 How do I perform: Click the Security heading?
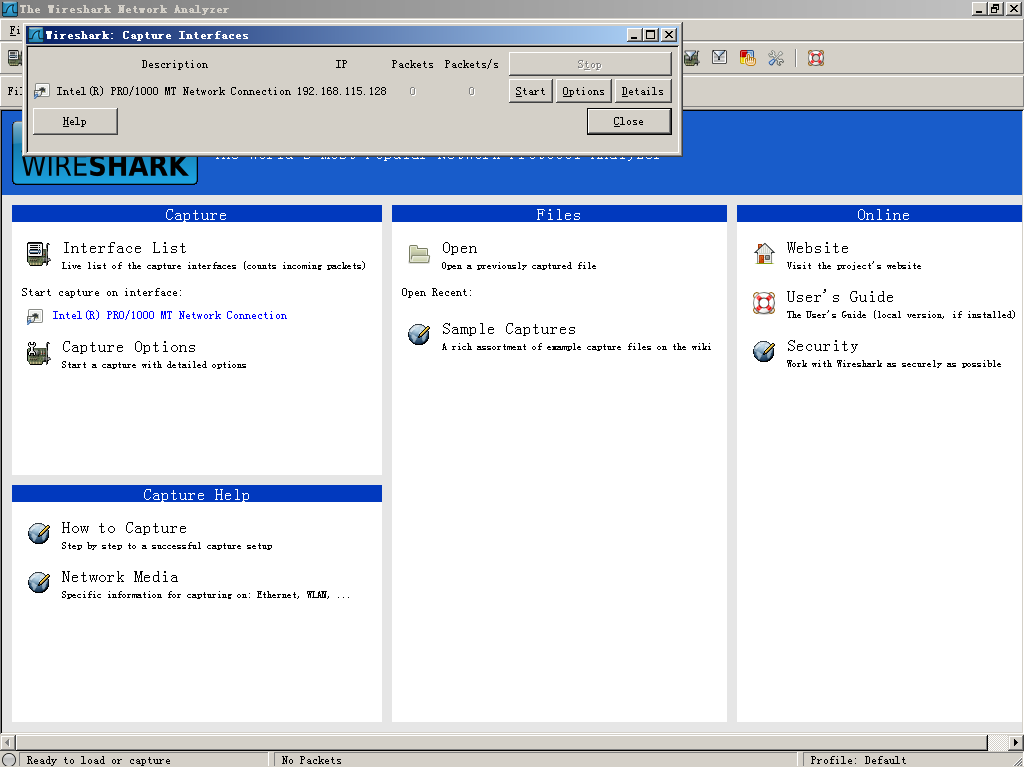[x=822, y=346]
